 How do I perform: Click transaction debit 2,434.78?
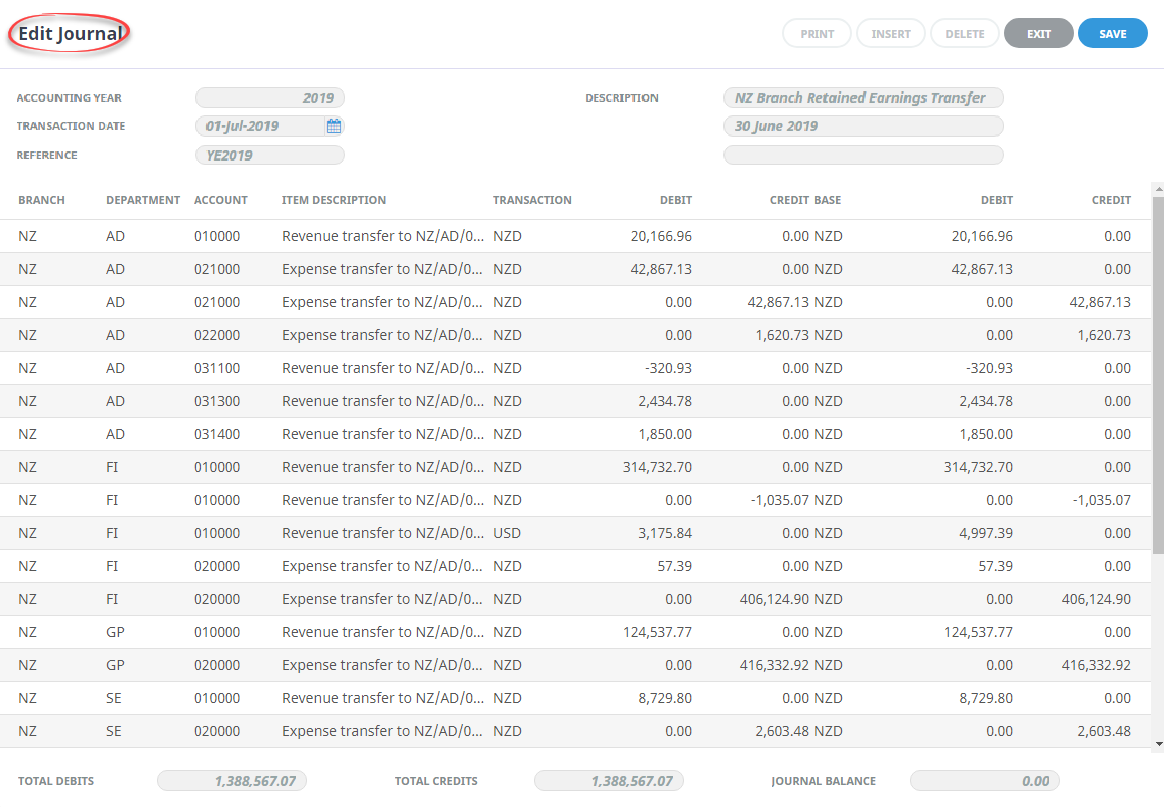pyautogui.click(x=665, y=402)
